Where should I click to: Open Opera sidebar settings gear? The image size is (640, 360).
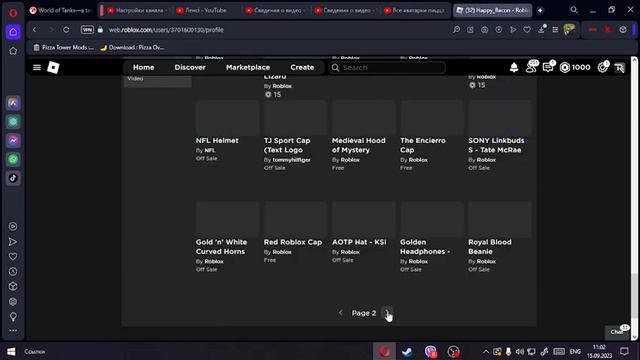pyautogui.click(x=13, y=302)
